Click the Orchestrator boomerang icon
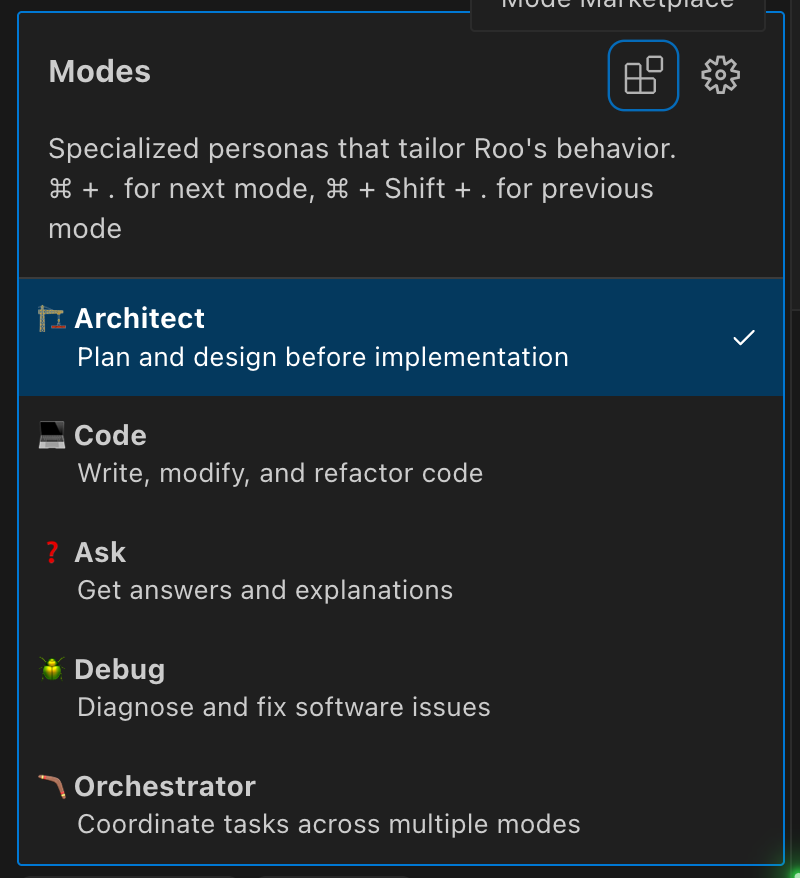Image resolution: width=800 pixels, height=878 pixels. coord(52,786)
